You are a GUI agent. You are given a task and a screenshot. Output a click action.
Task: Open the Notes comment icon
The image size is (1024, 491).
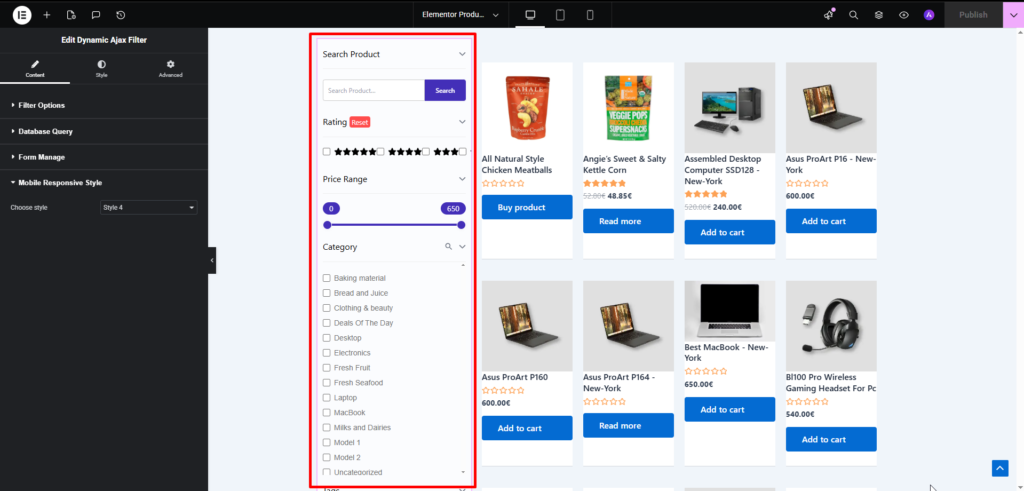click(x=96, y=15)
